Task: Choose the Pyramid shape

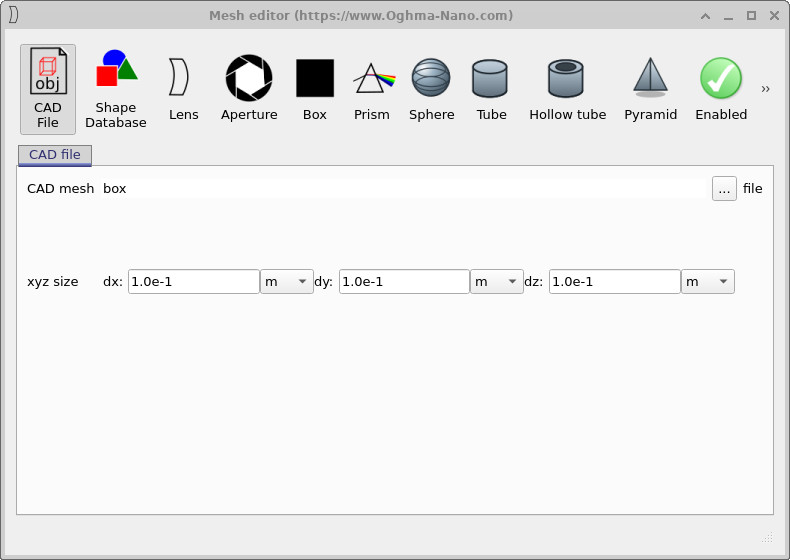Action: pyautogui.click(x=650, y=89)
